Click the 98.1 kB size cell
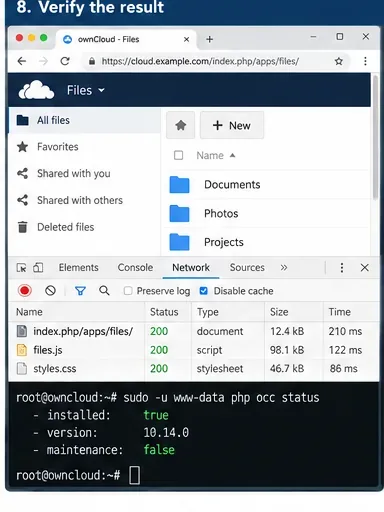 [x=287, y=350]
